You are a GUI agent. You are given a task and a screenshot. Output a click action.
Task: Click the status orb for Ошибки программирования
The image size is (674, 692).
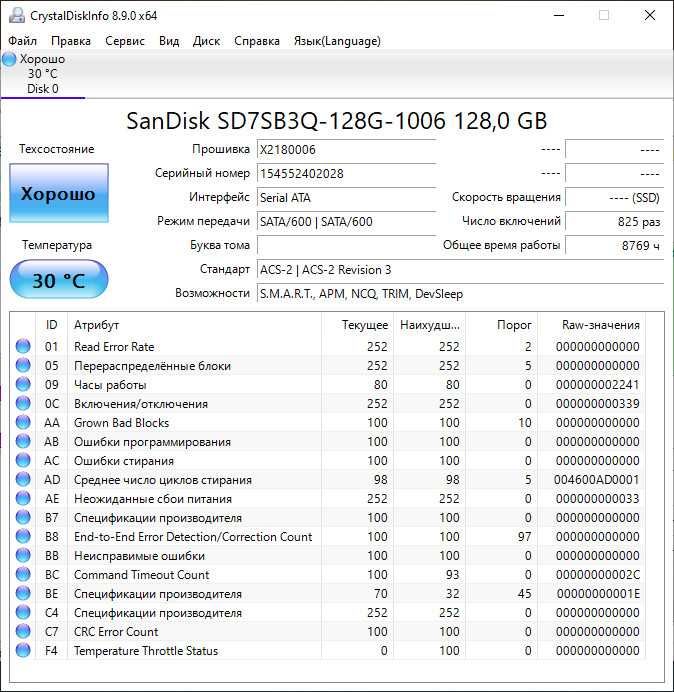[x=23, y=441]
